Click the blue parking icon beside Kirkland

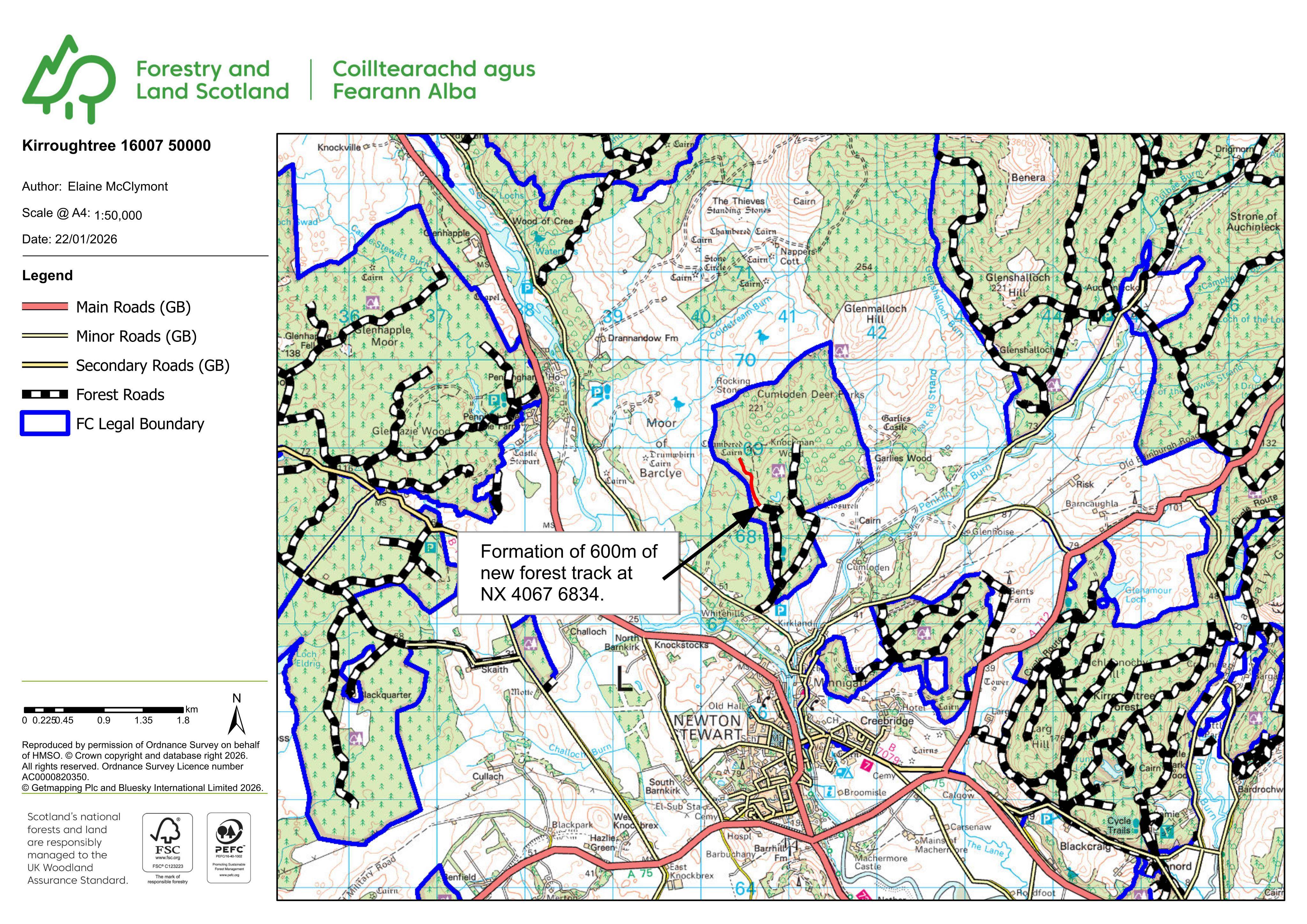coord(781,610)
